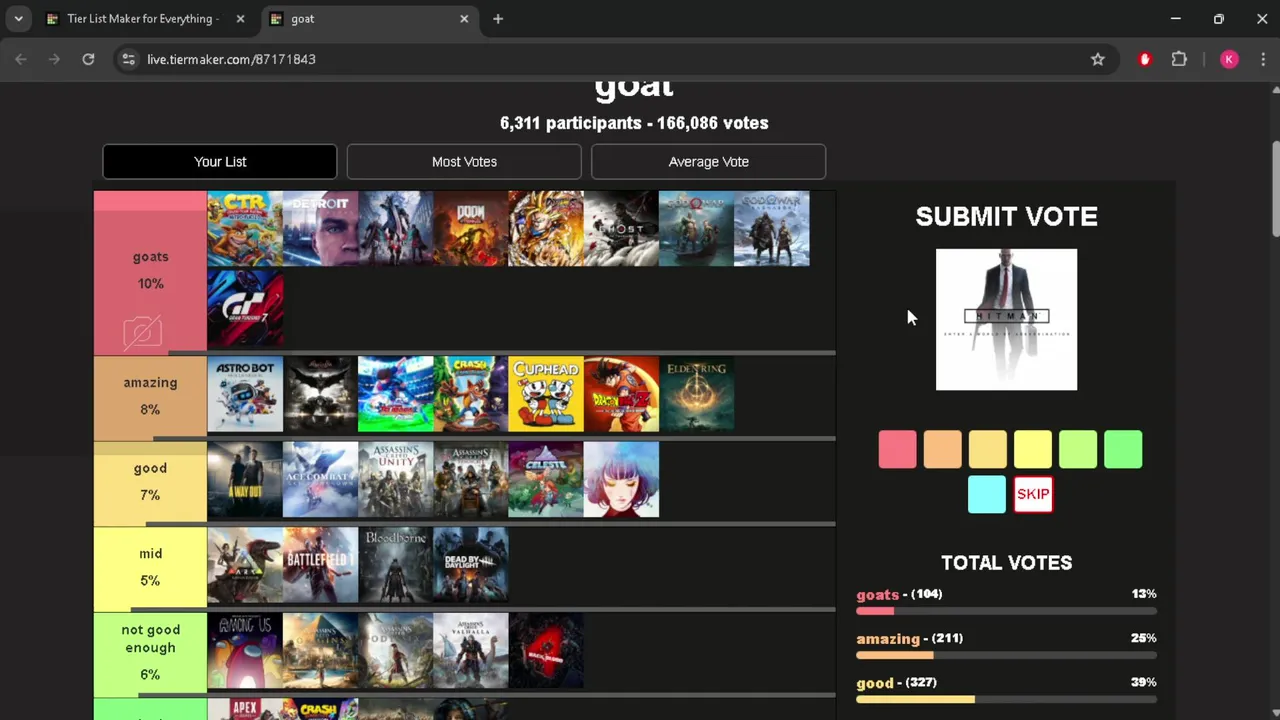
Task: Select the Among Us cover
Action: [x=245, y=651]
